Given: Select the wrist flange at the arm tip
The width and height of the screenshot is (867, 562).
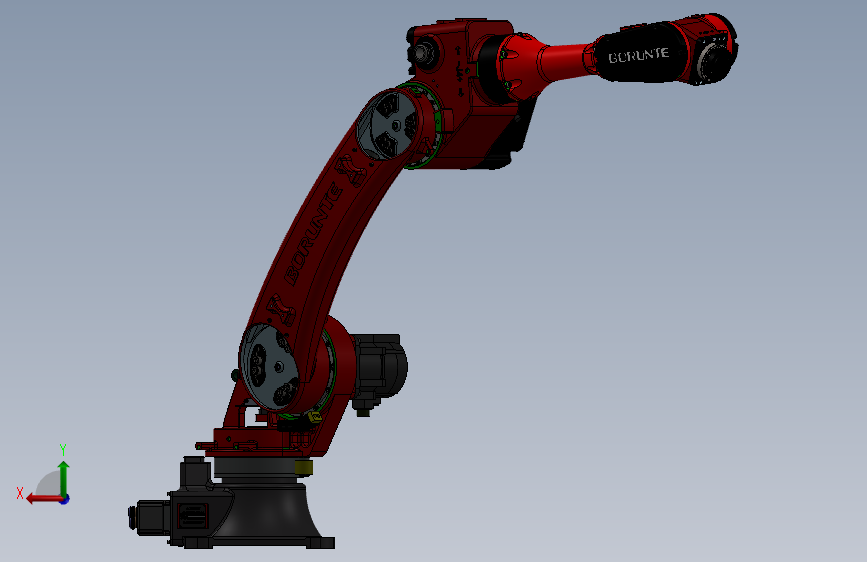Looking at the screenshot, I should point(714,62).
